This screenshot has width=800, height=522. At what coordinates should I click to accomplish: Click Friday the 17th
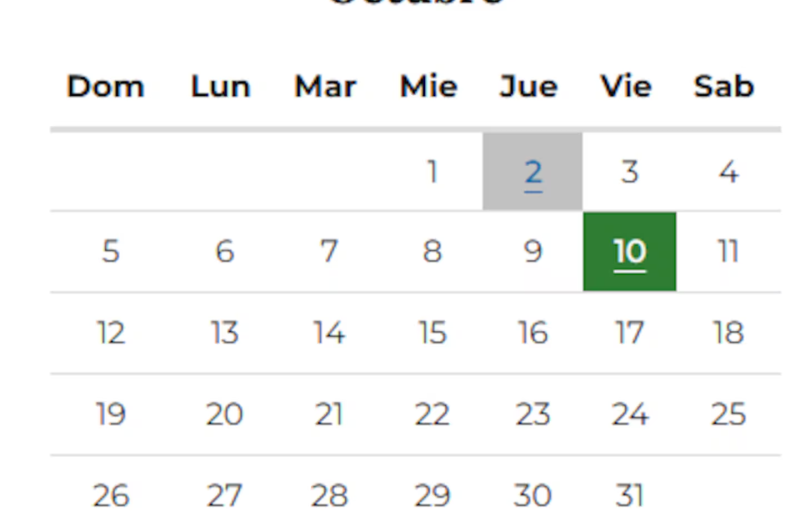pos(629,332)
